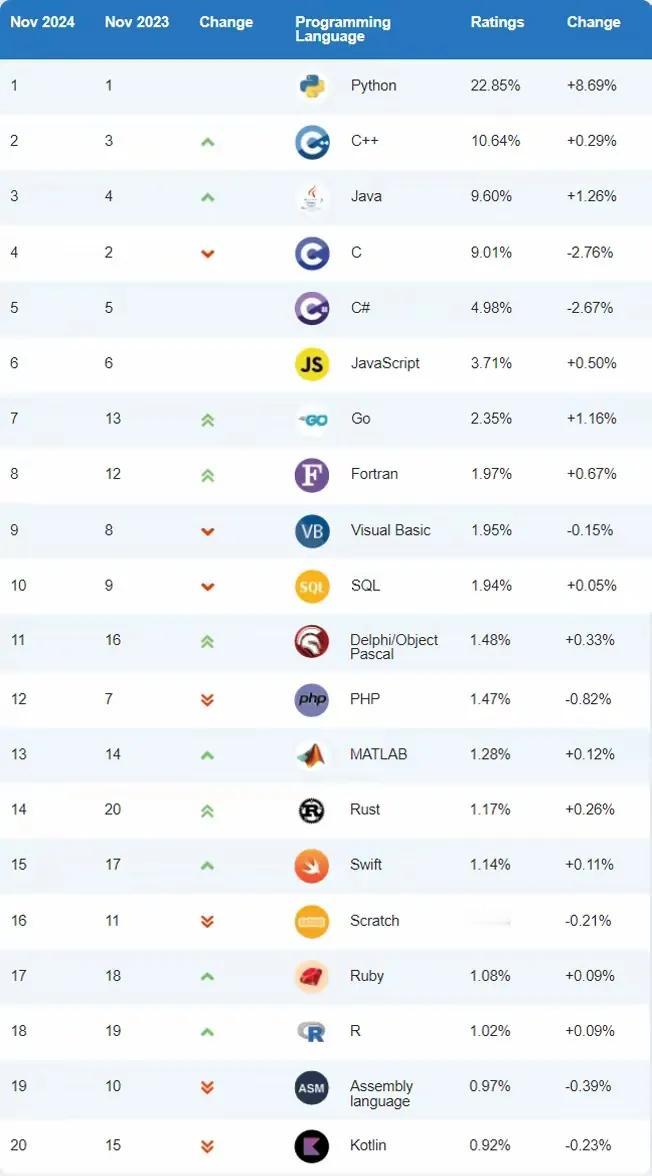
Task: Click the Python logo icon
Action: tap(312, 86)
